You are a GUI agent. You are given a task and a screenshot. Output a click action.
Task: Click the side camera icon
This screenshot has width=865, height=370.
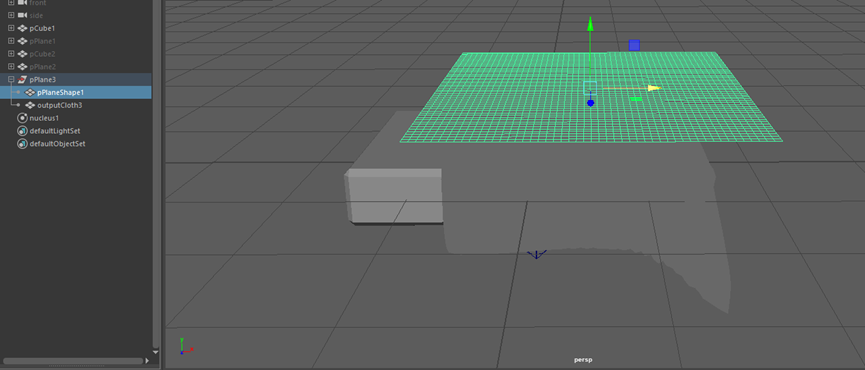click(x=23, y=15)
